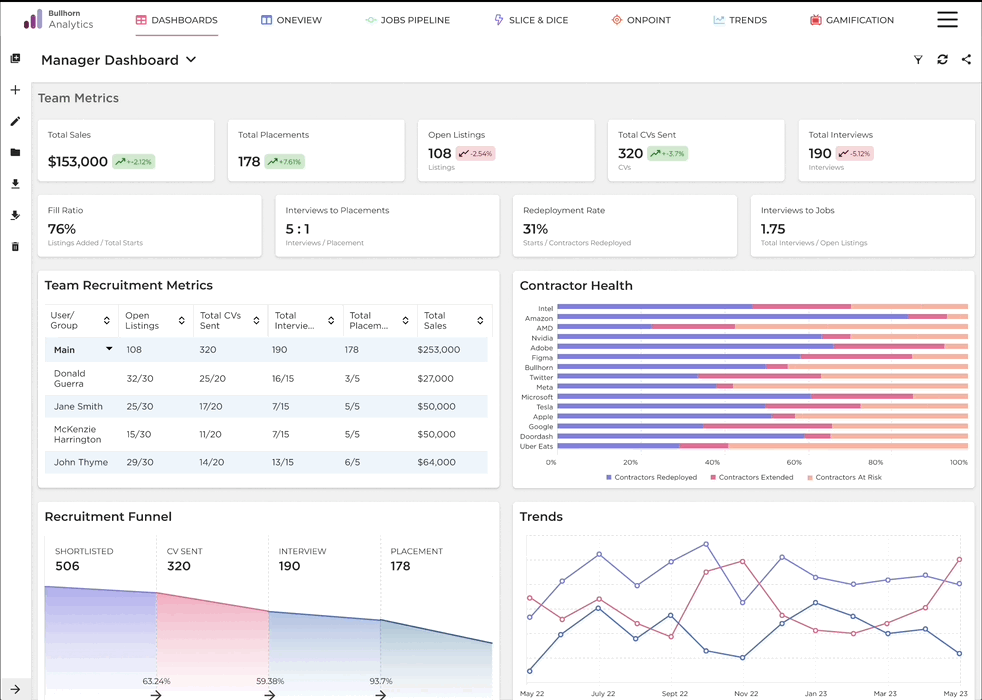Click the filter funnel icon

[x=918, y=59]
